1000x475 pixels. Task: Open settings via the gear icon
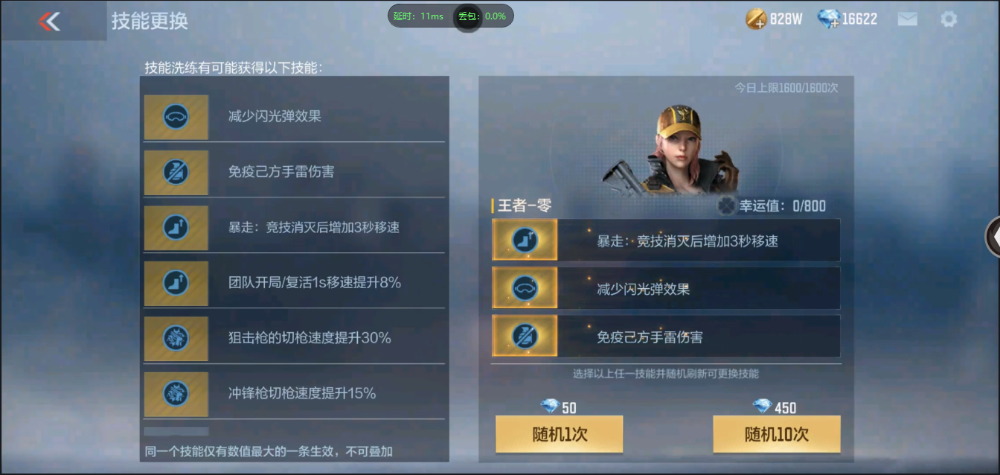point(948,19)
